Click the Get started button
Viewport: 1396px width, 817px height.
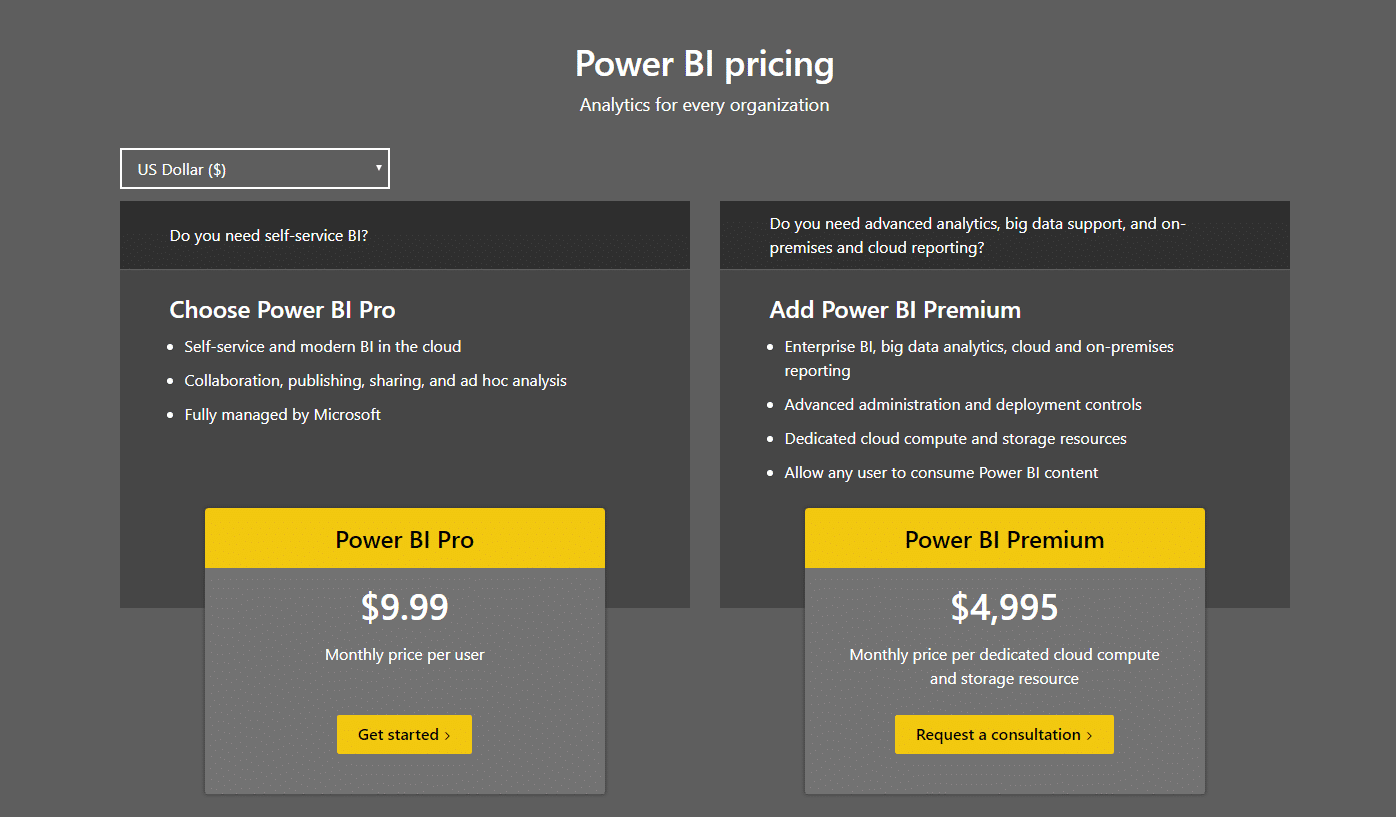404,734
